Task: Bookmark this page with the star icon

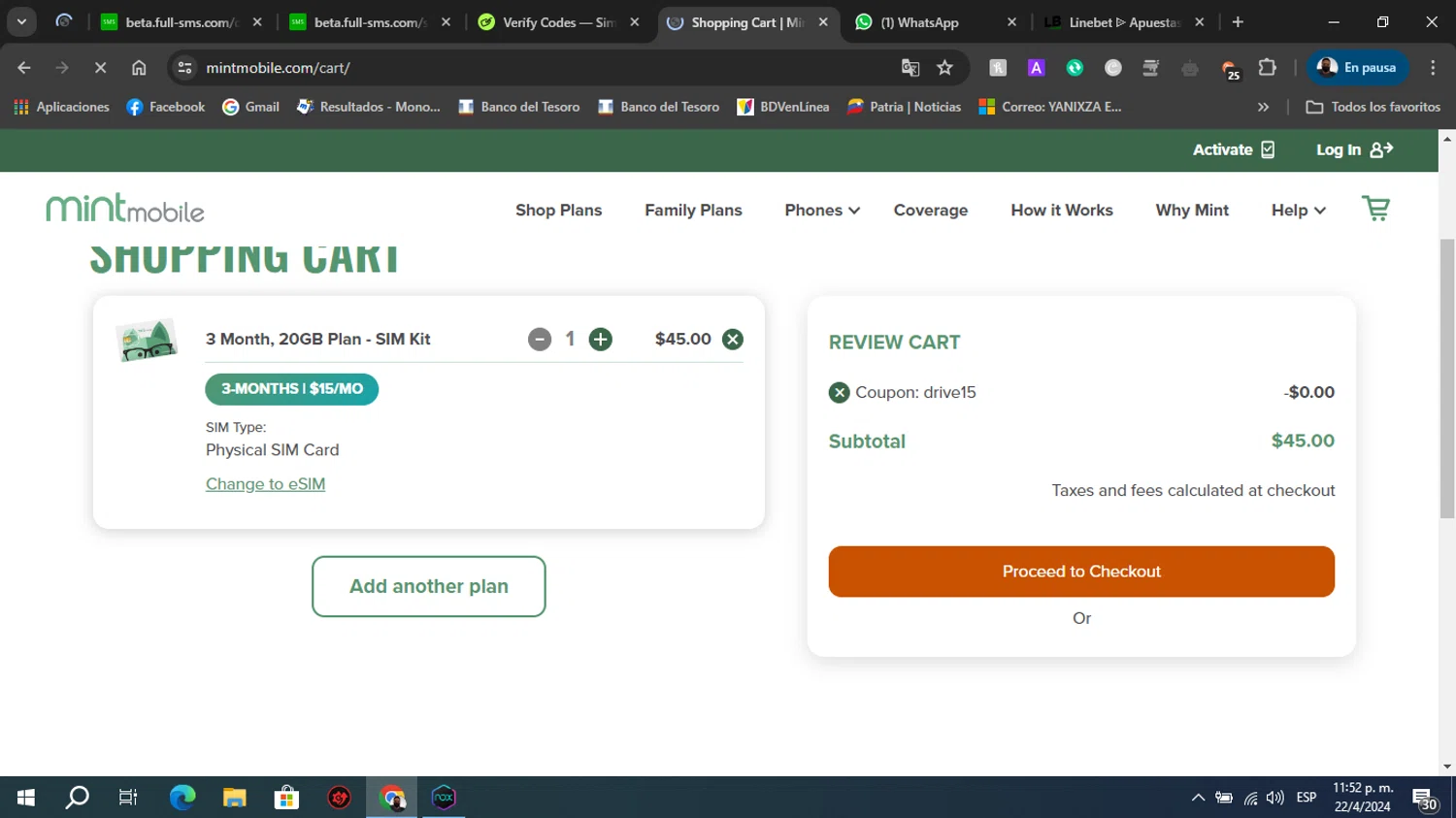Action: click(x=944, y=67)
